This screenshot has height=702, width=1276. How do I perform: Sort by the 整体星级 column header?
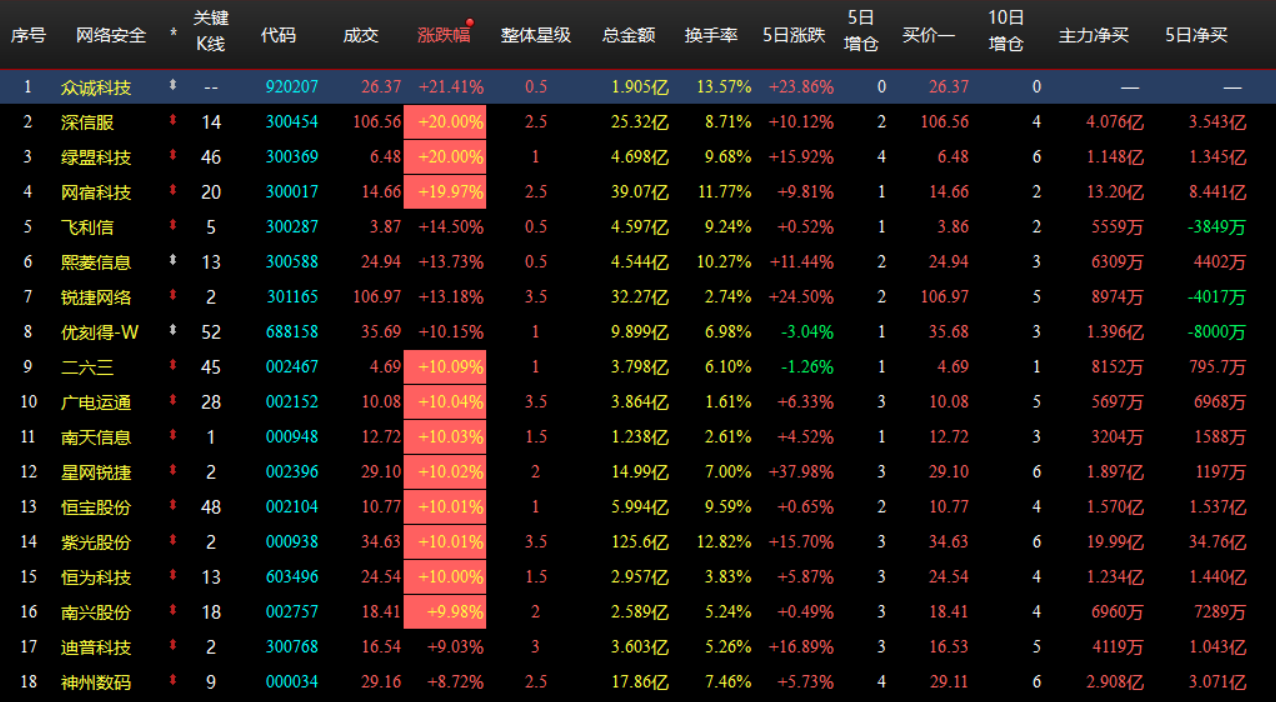536,35
